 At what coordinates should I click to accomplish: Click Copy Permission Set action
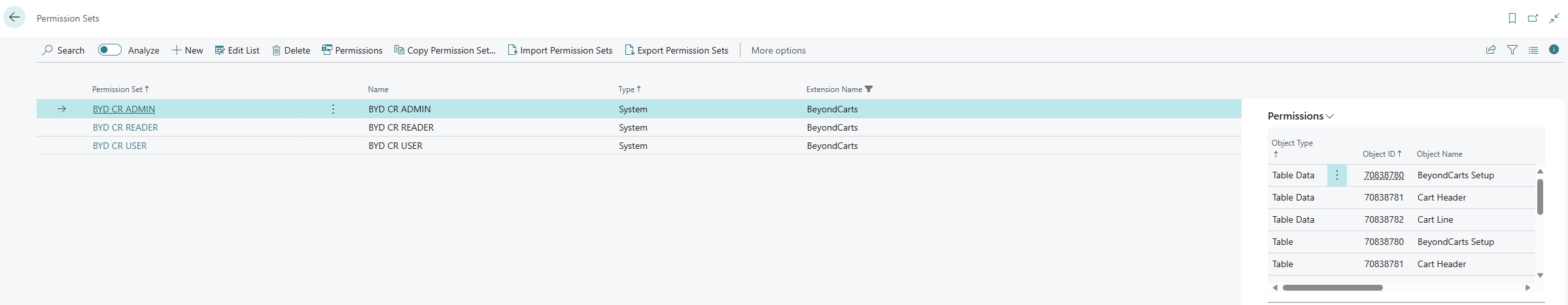(x=445, y=50)
